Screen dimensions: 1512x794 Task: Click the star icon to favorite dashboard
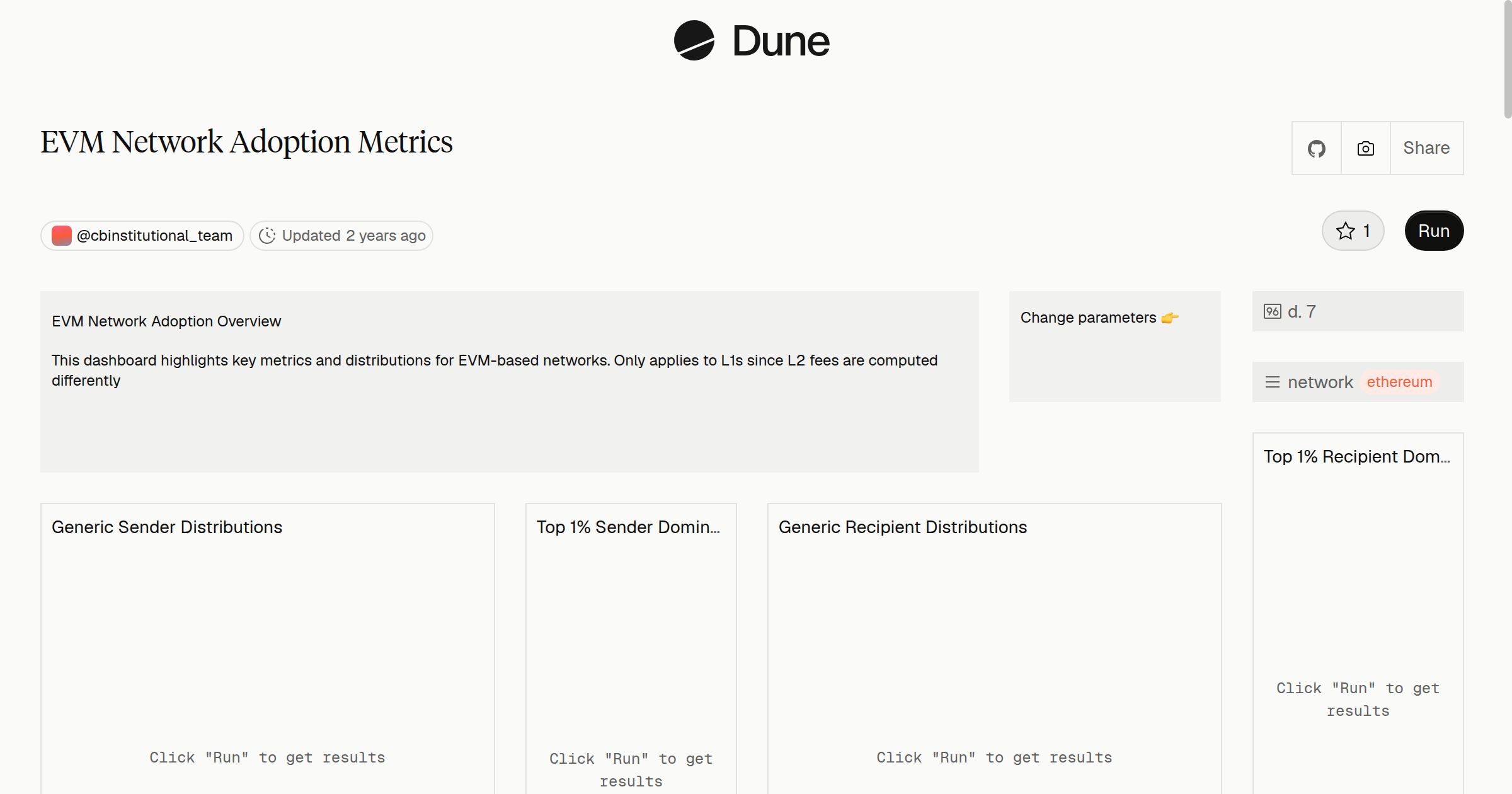coord(1345,231)
